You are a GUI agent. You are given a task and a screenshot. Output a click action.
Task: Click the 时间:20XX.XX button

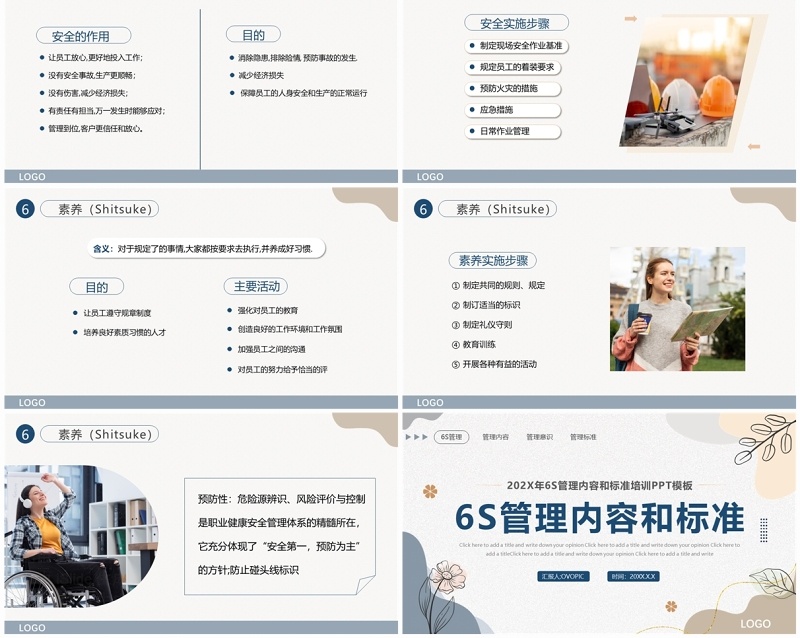(x=634, y=576)
